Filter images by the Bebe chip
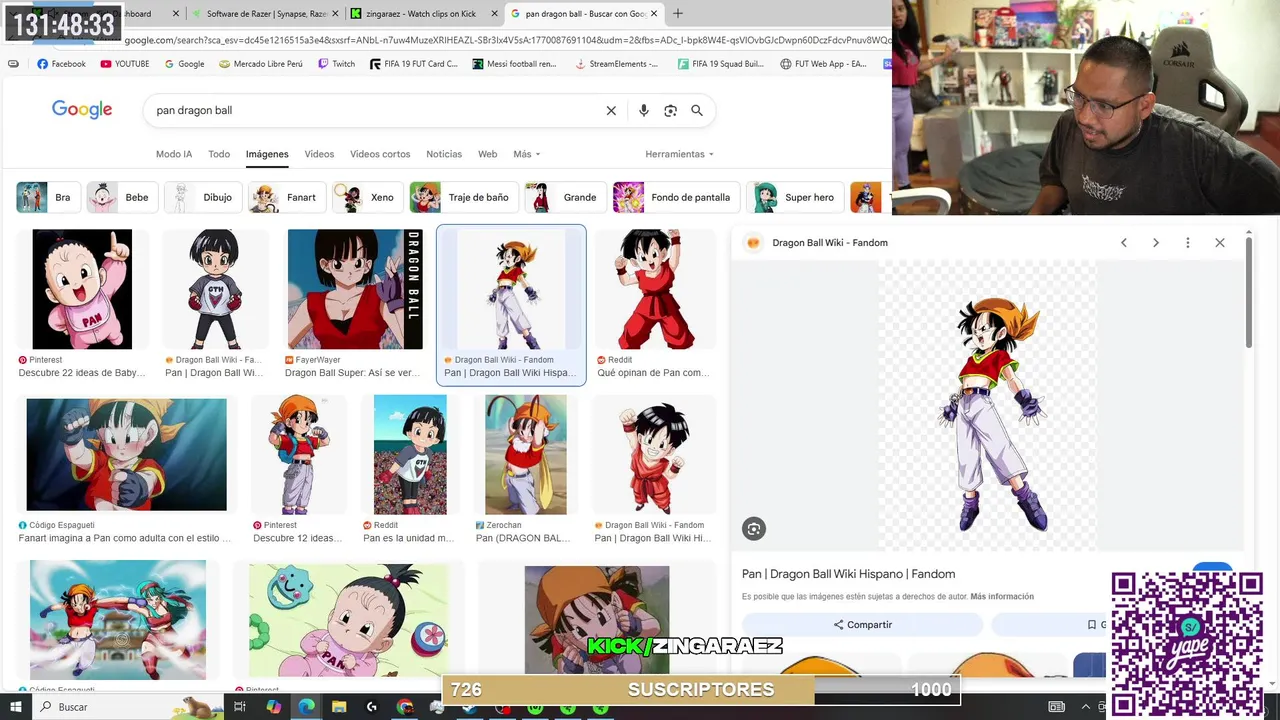The height and width of the screenshot is (720, 1280). click(121, 198)
